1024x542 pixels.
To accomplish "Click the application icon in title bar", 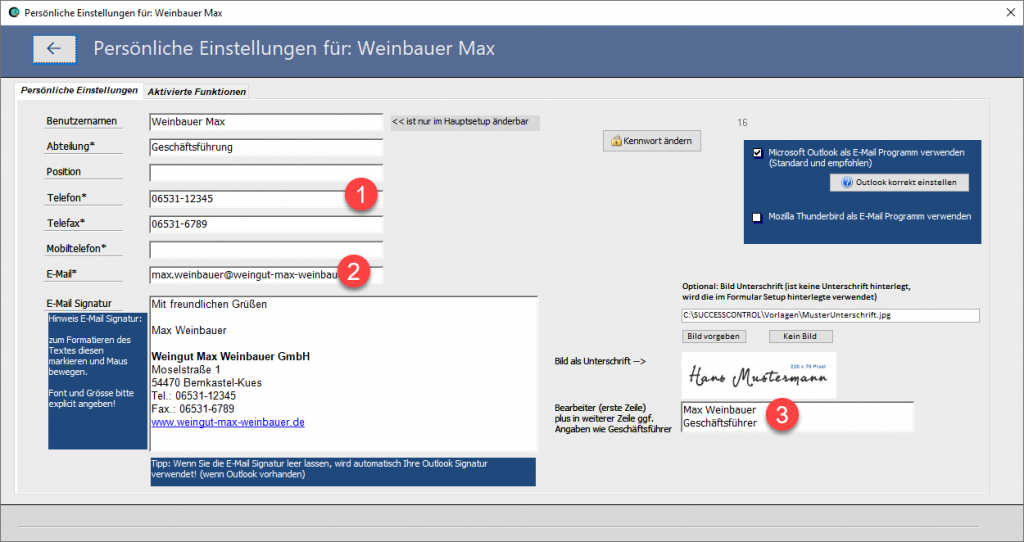I will tap(14, 12).
